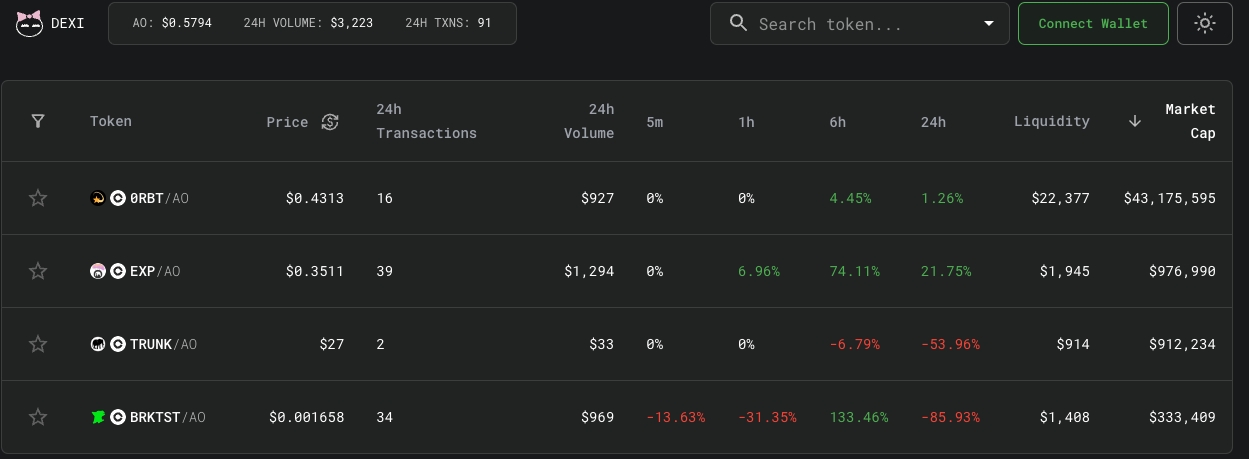Viewport: 1249px width, 459px height.
Task: Favorite the 0RBT/AO pair star
Action: tap(38, 198)
